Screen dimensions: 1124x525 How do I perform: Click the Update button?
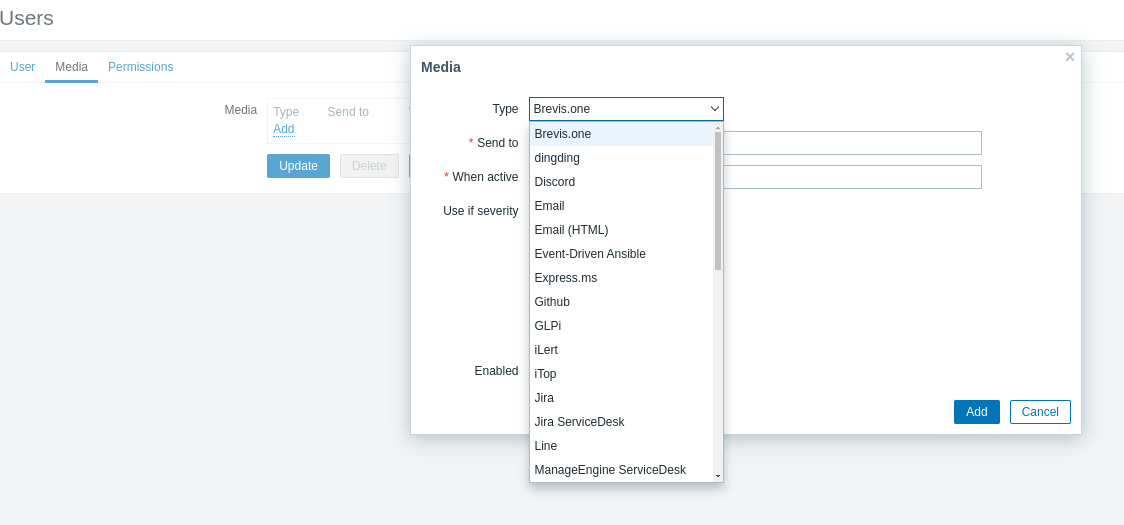(298, 166)
